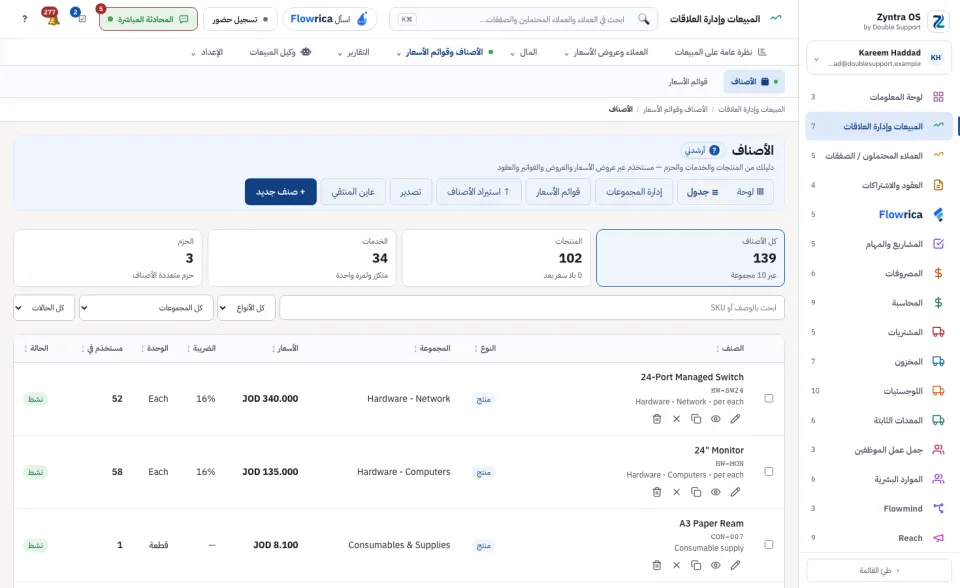The image size is (960, 588).
Task: Expand the التقارير menu
Action: pyautogui.click(x=354, y=52)
